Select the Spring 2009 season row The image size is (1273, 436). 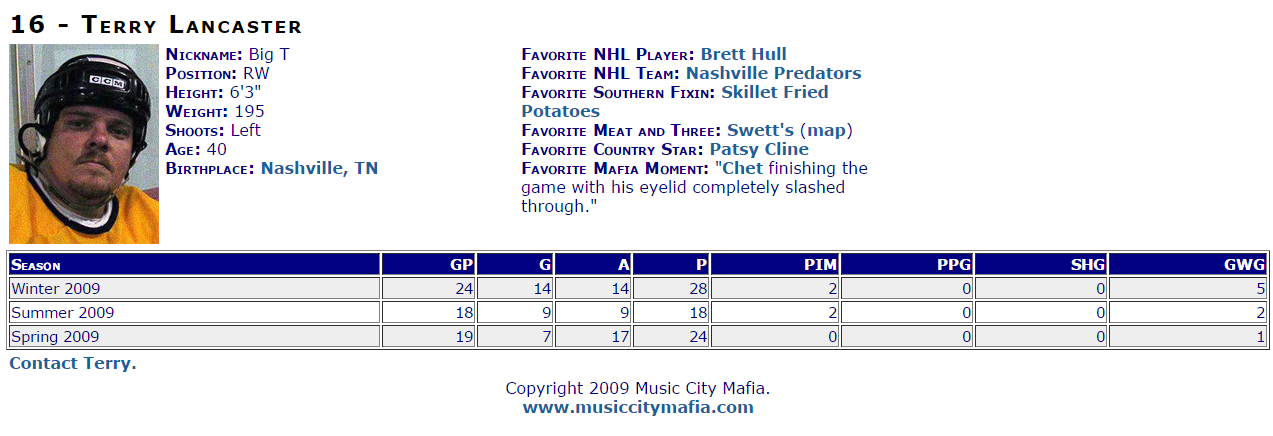(638, 336)
